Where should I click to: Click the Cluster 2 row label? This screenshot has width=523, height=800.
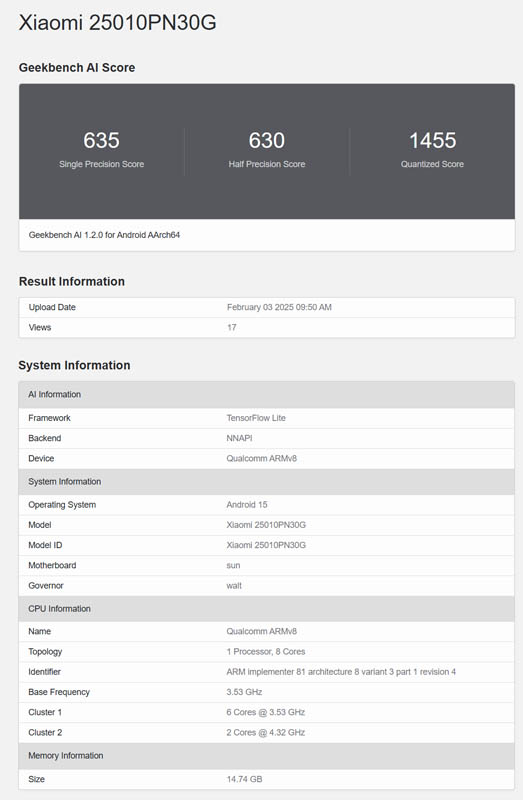click(x=45, y=733)
